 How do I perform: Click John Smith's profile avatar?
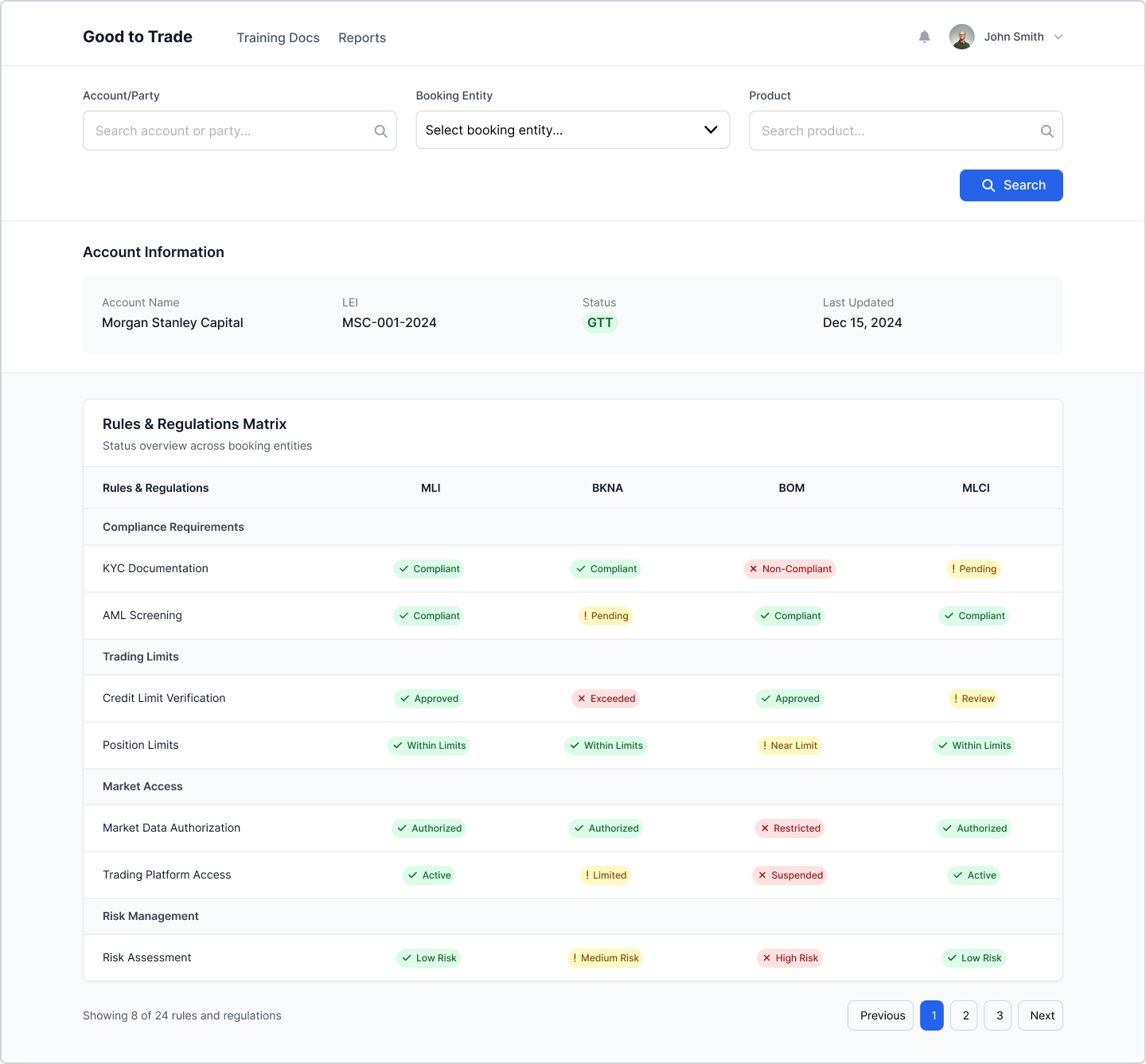[961, 37]
